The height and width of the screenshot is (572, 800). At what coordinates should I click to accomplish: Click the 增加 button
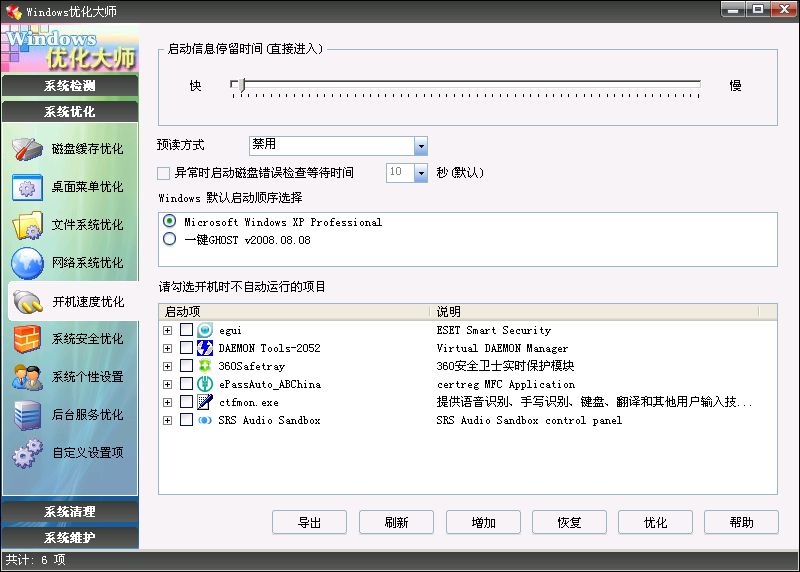(x=483, y=523)
